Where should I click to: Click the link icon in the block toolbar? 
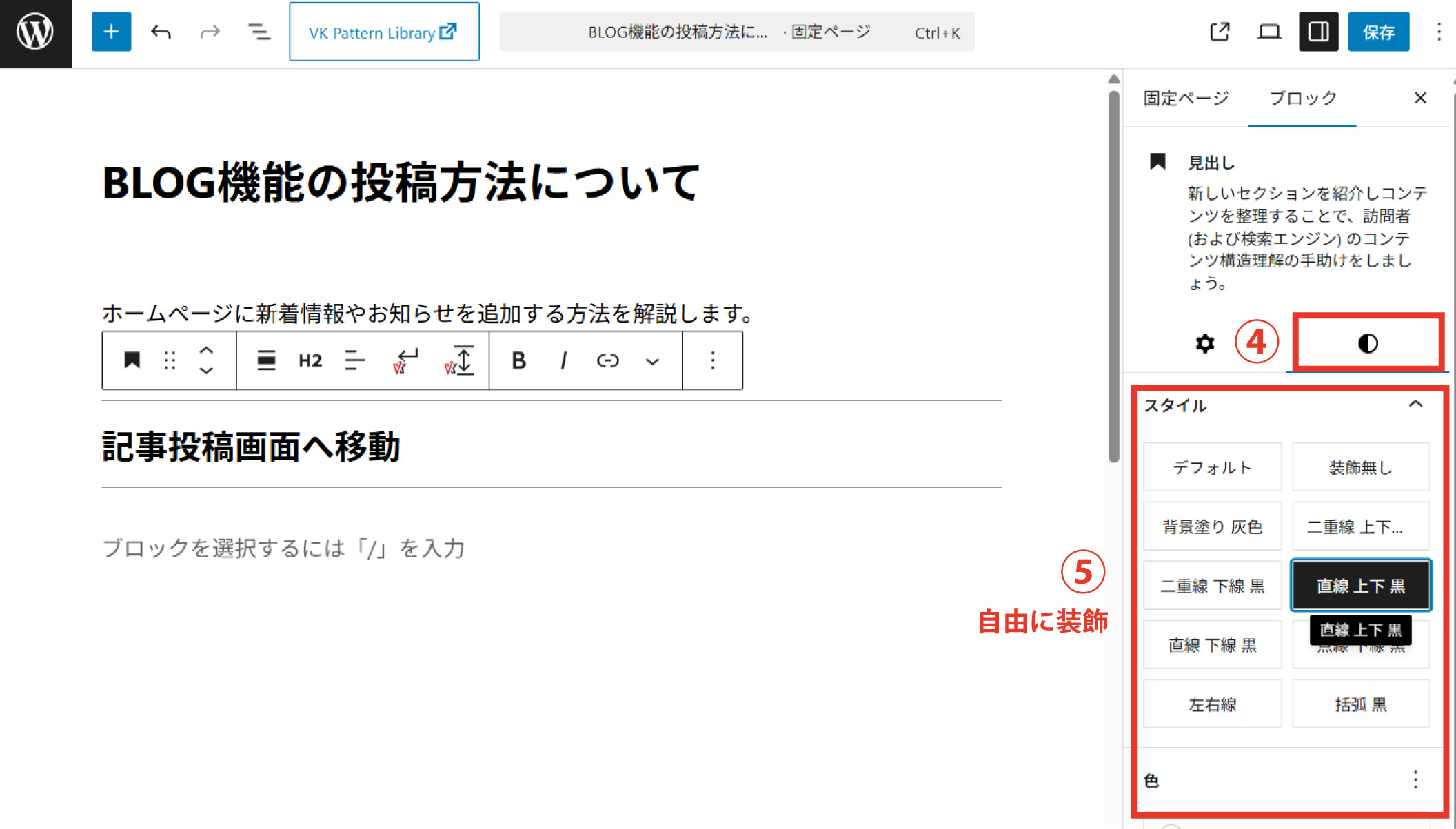607,360
